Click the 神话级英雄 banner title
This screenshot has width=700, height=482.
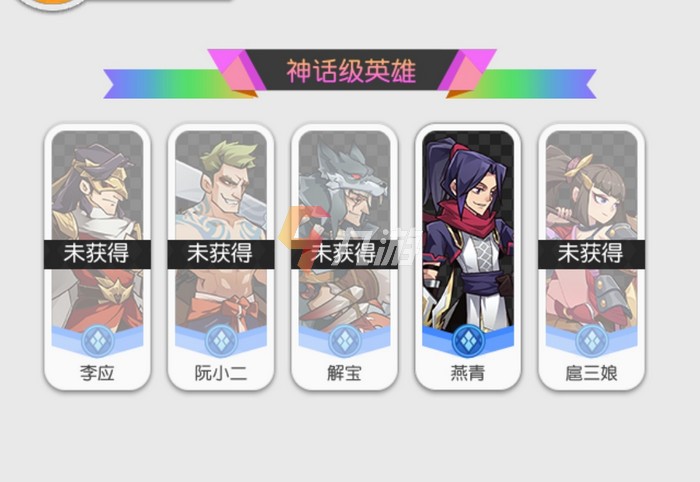click(351, 71)
